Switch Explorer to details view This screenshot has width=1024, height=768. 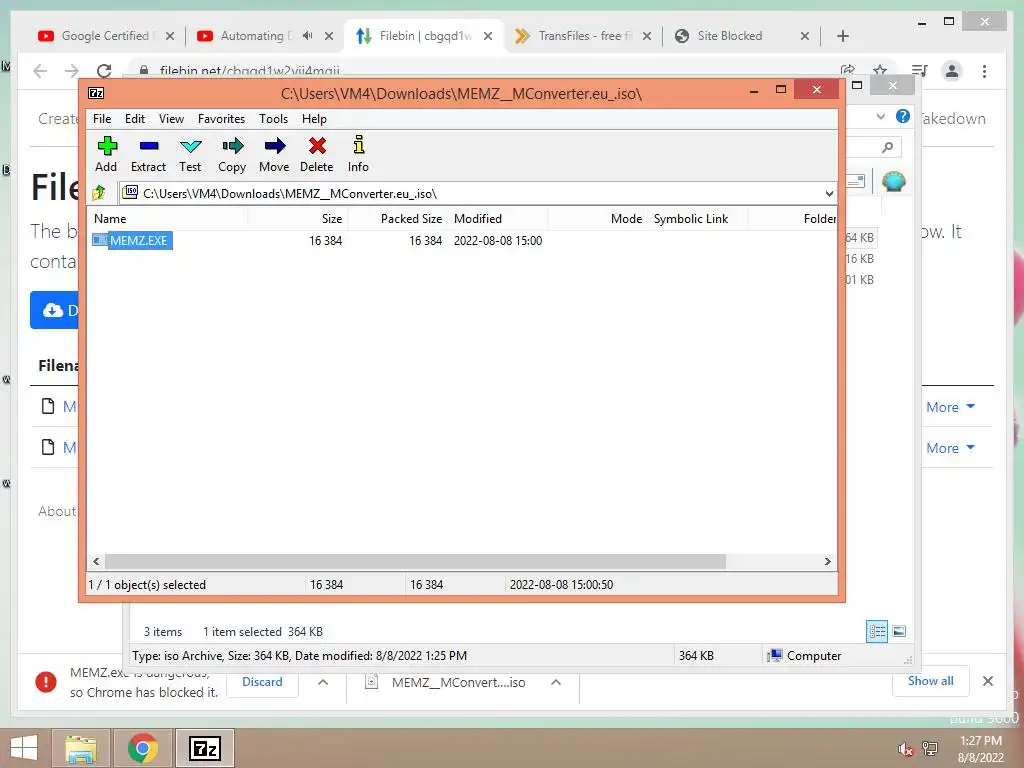pyautogui.click(x=876, y=631)
